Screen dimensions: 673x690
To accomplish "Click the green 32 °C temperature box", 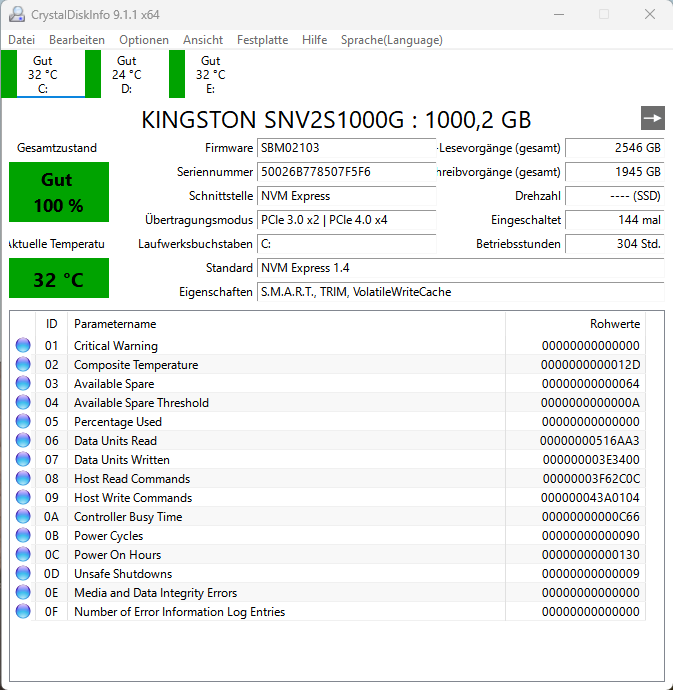I will tap(59, 278).
